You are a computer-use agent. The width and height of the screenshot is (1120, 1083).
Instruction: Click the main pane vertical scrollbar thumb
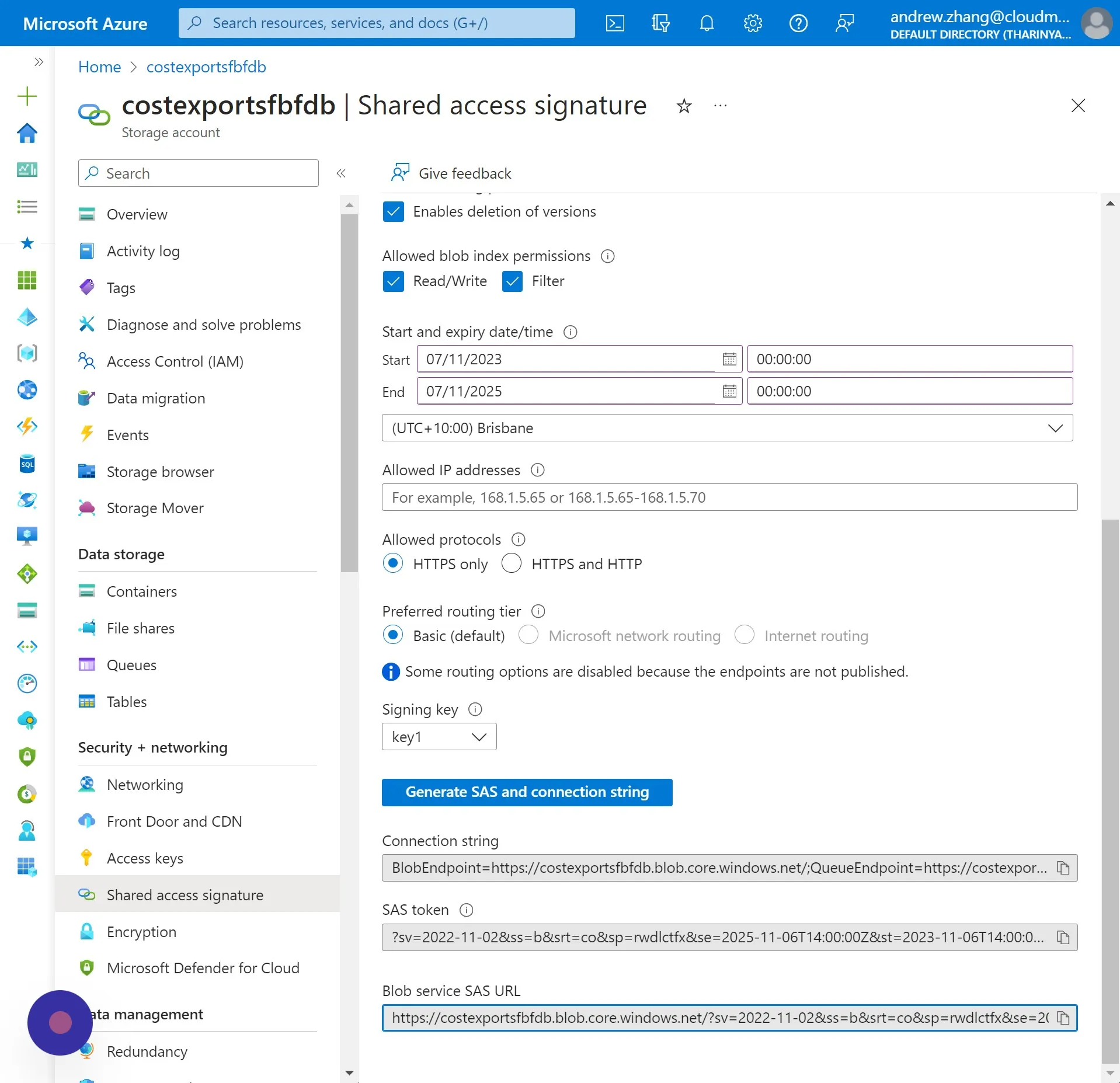tap(1110, 791)
